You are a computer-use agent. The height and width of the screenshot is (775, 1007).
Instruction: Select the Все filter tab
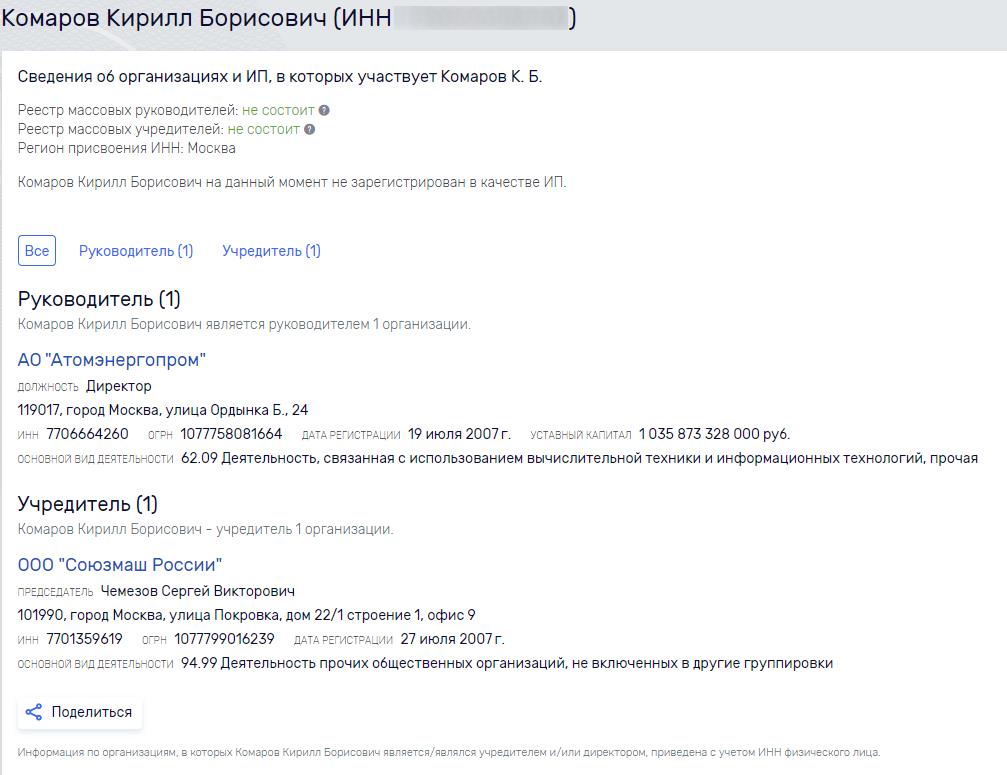point(37,250)
